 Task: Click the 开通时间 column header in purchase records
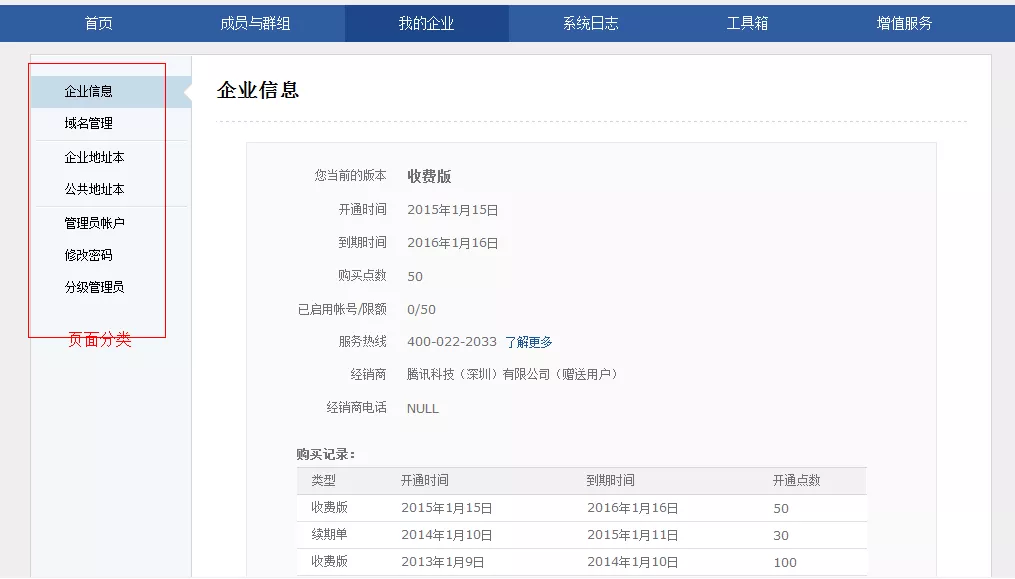point(424,480)
